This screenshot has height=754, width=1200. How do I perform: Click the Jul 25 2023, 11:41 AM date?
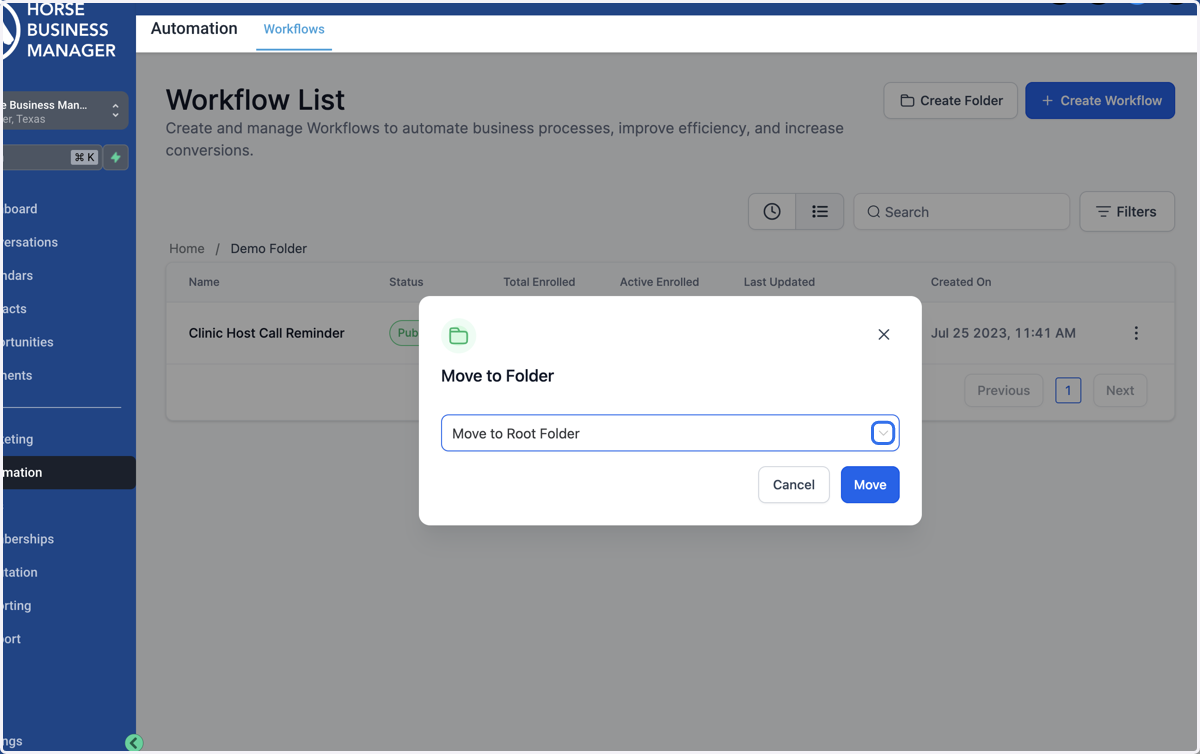click(x=1003, y=333)
